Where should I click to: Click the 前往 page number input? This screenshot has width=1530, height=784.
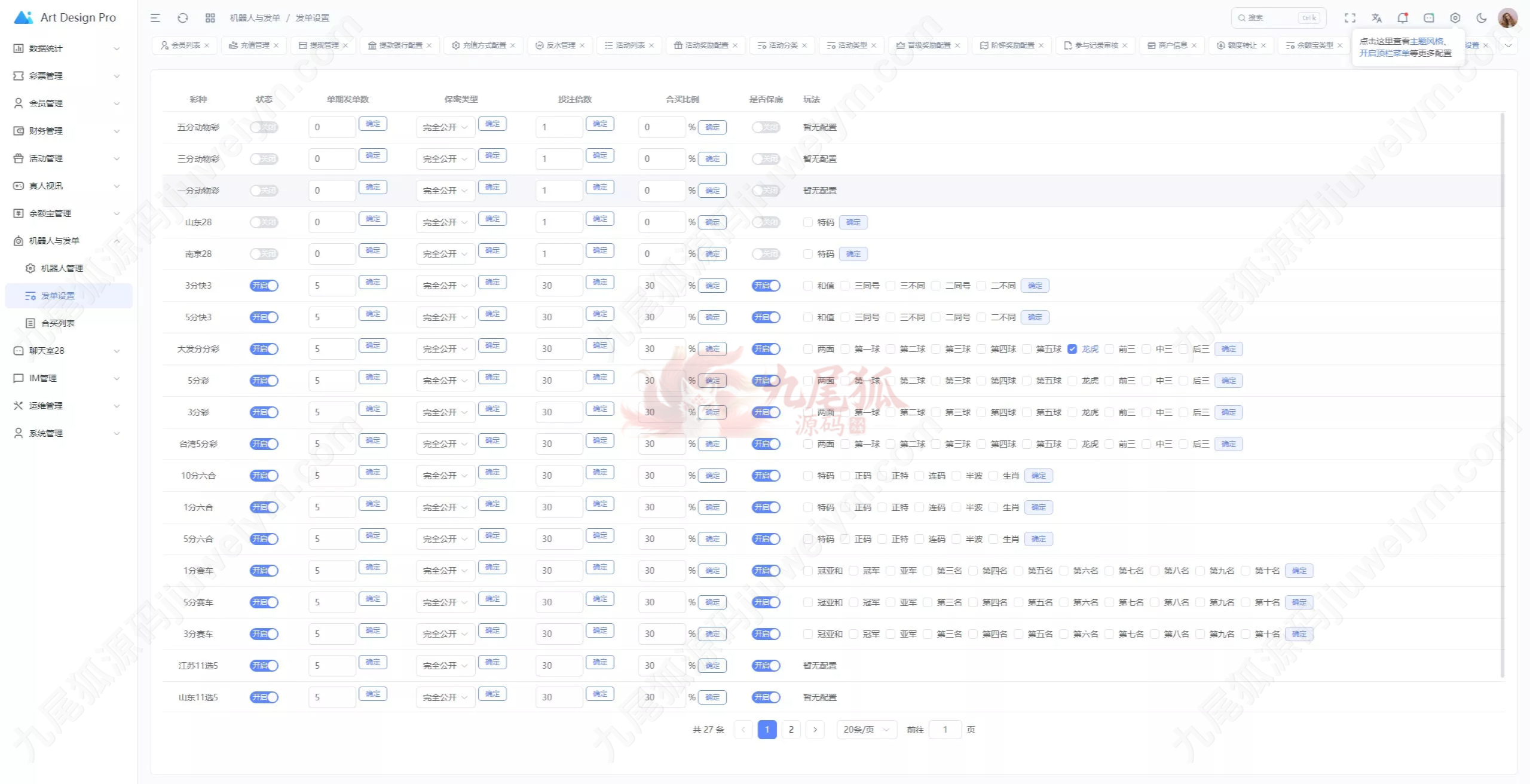point(945,730)
